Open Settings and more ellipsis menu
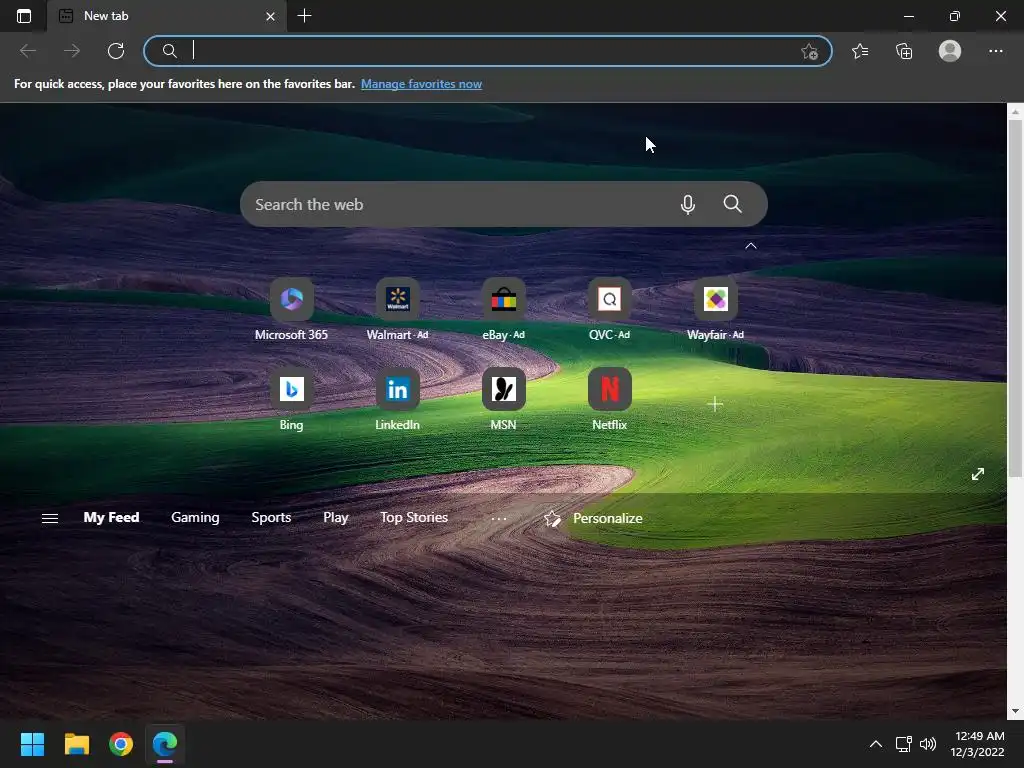 coord(995,51)
